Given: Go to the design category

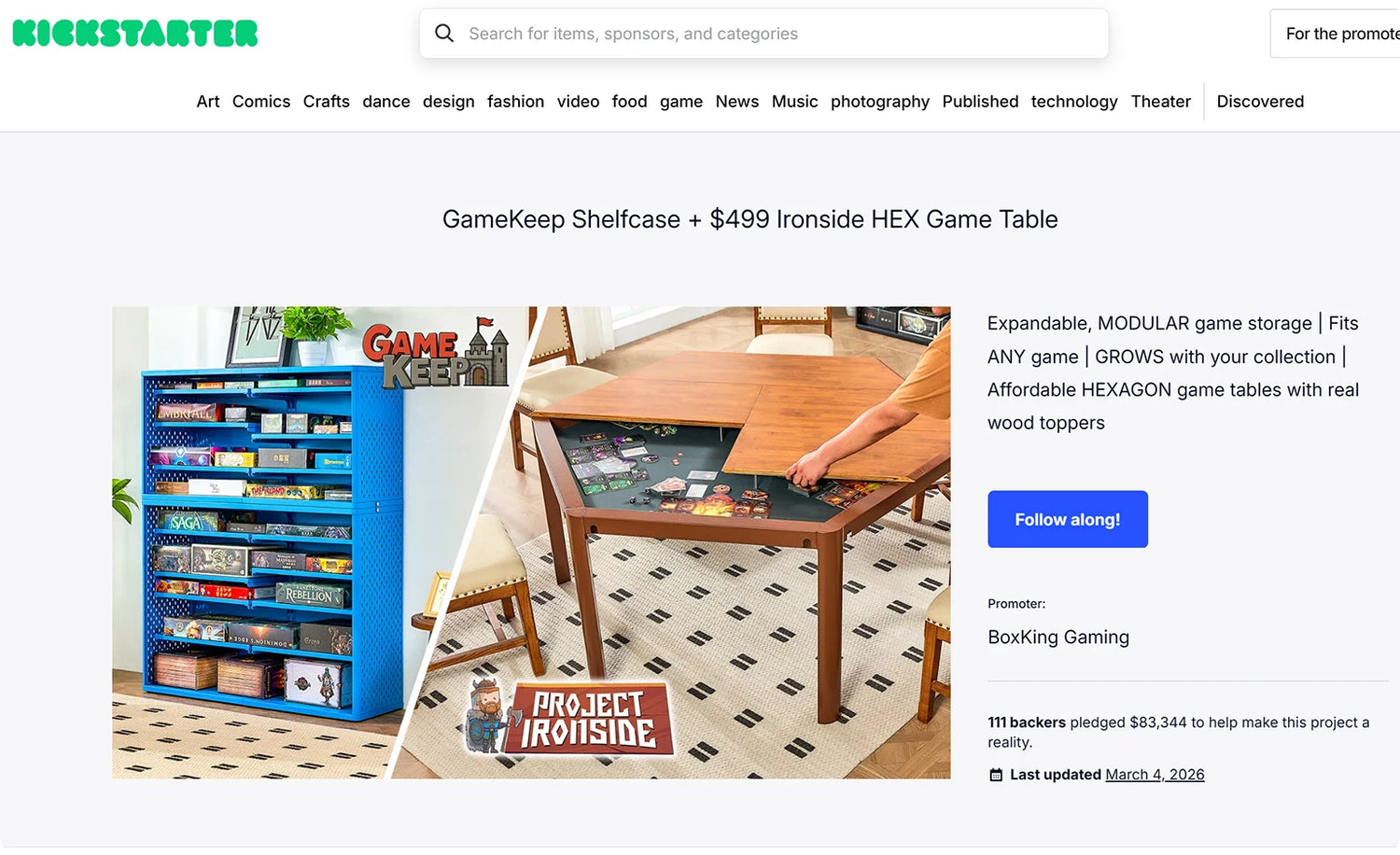Looking at the screenshot, I should click(x=448, y=102).
